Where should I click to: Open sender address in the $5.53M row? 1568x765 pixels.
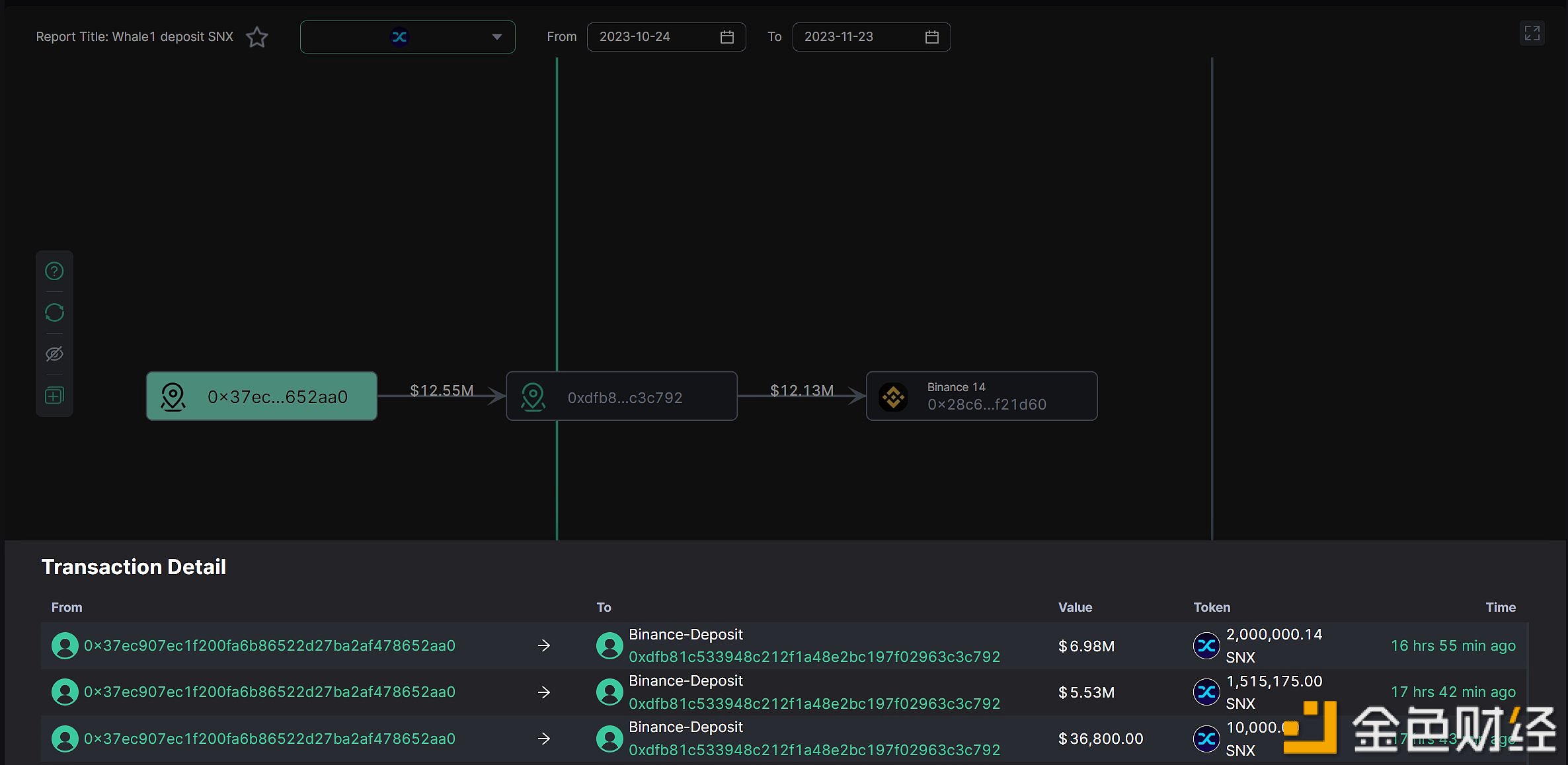coord(270,692)
